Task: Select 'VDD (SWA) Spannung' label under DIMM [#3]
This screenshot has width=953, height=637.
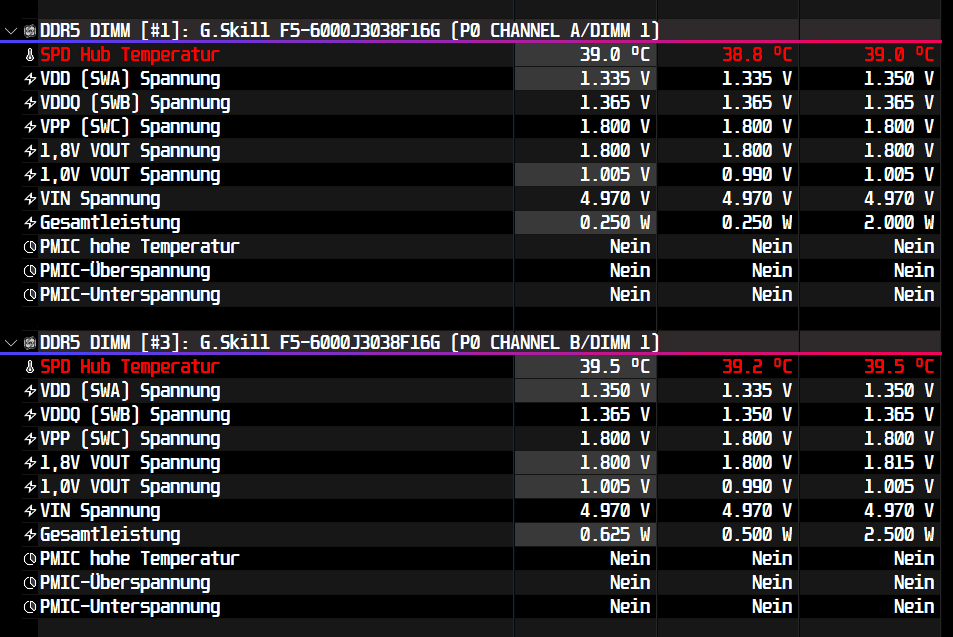Action: [130, 391]
